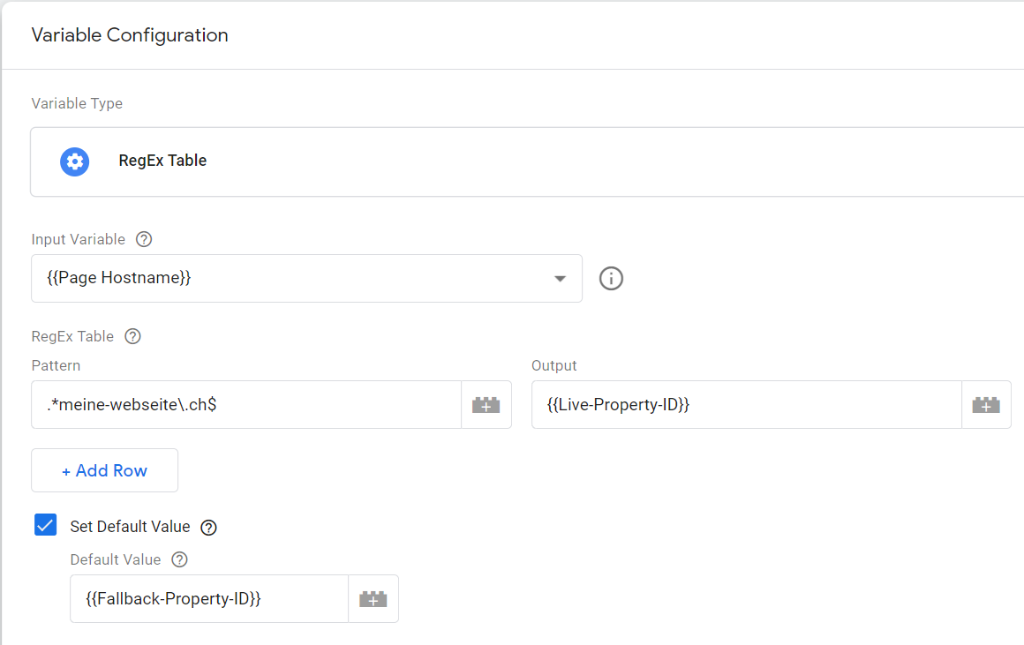Click the + Add Row button
This screenshot has width=1024, height=645.
pos(104,470)
